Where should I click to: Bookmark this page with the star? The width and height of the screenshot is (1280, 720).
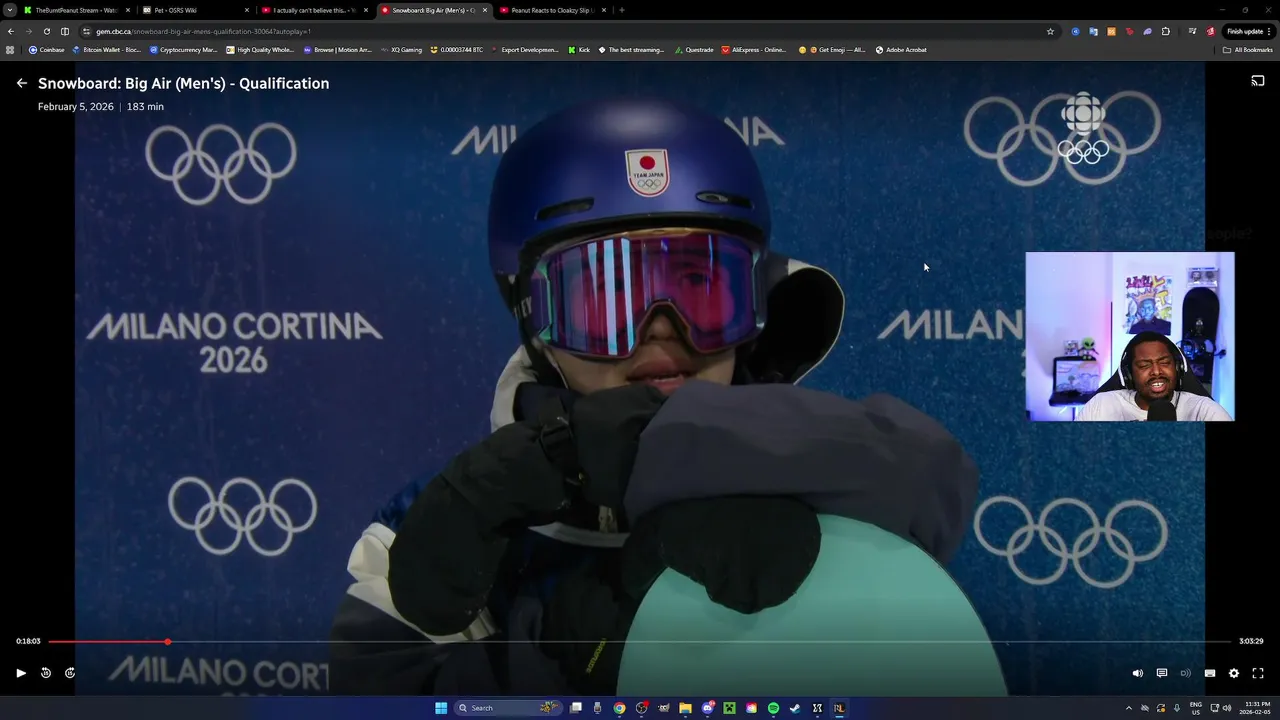[x=1050, y=31]
